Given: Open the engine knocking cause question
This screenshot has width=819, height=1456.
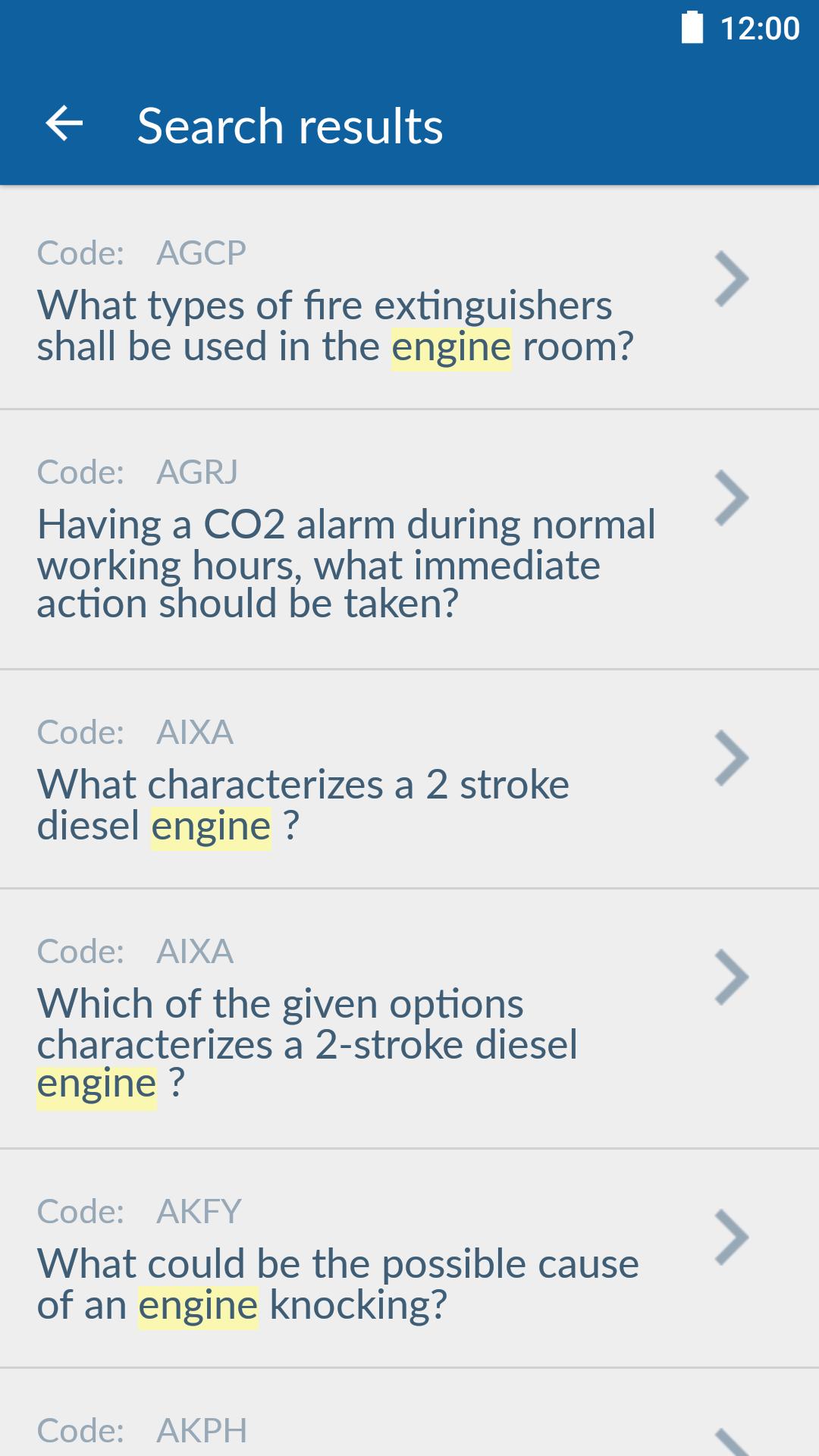Looking at the screenshot, I should (x=337, y=1284).
